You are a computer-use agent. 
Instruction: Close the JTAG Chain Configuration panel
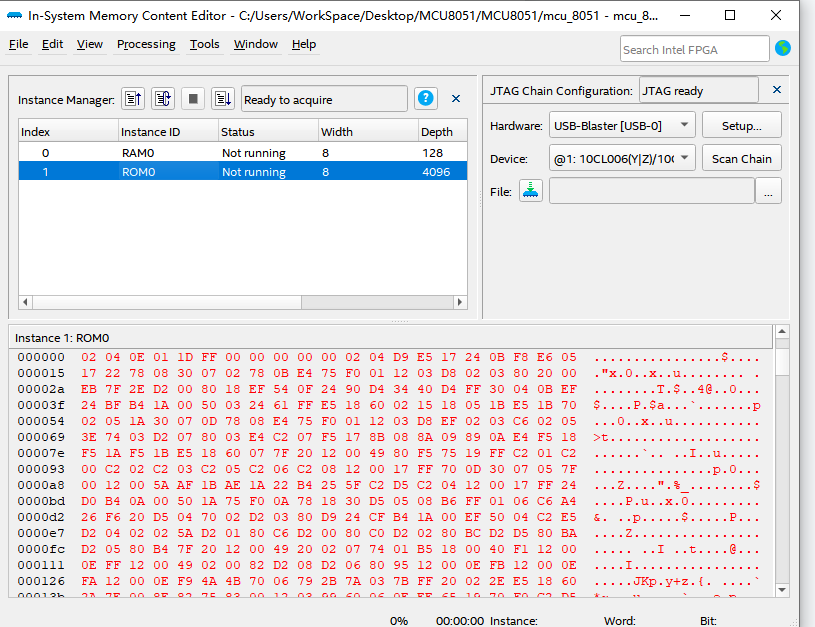[777, 90]
